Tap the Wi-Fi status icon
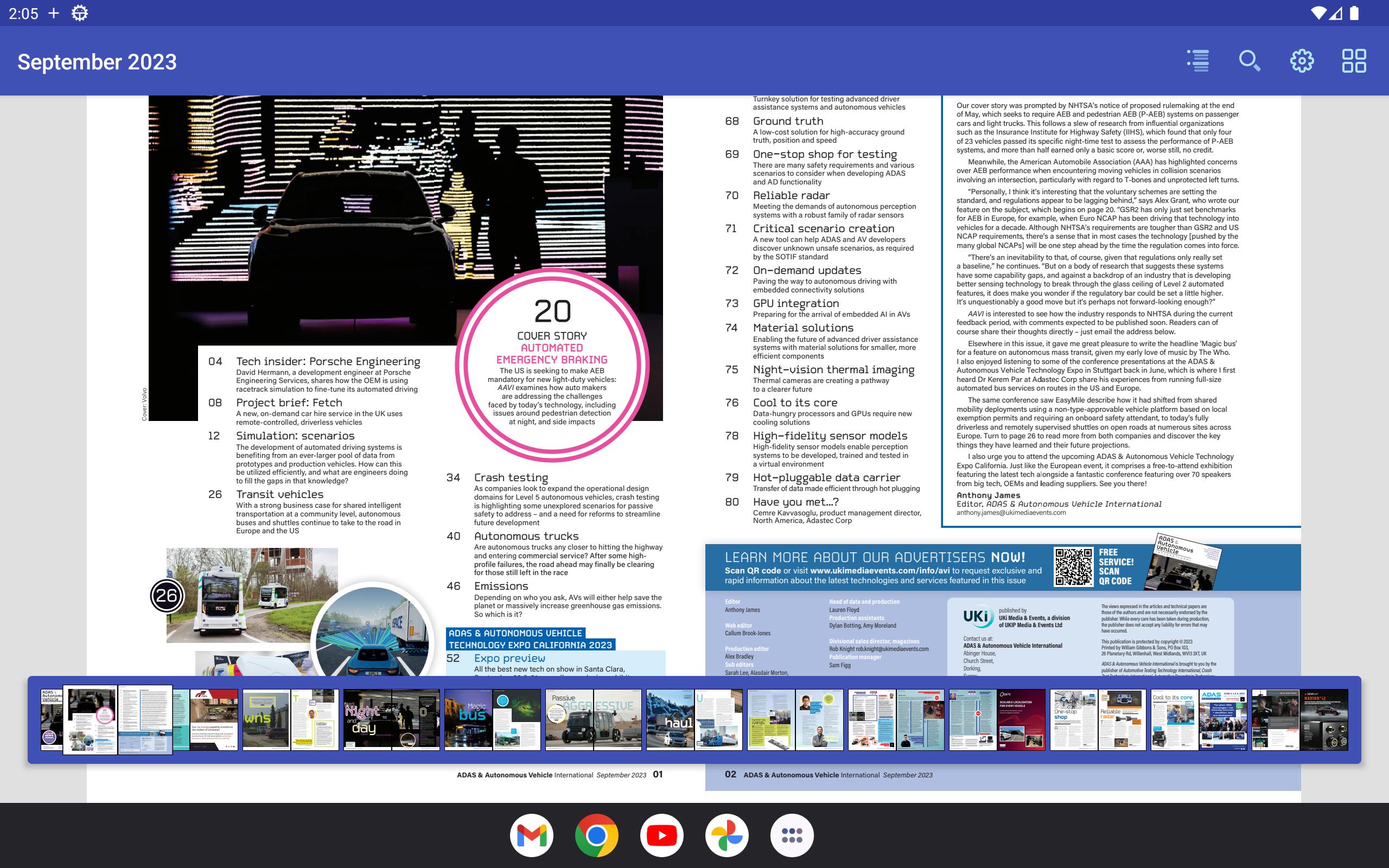The height and width of the screenshot is (868, 1389). 1318,12
